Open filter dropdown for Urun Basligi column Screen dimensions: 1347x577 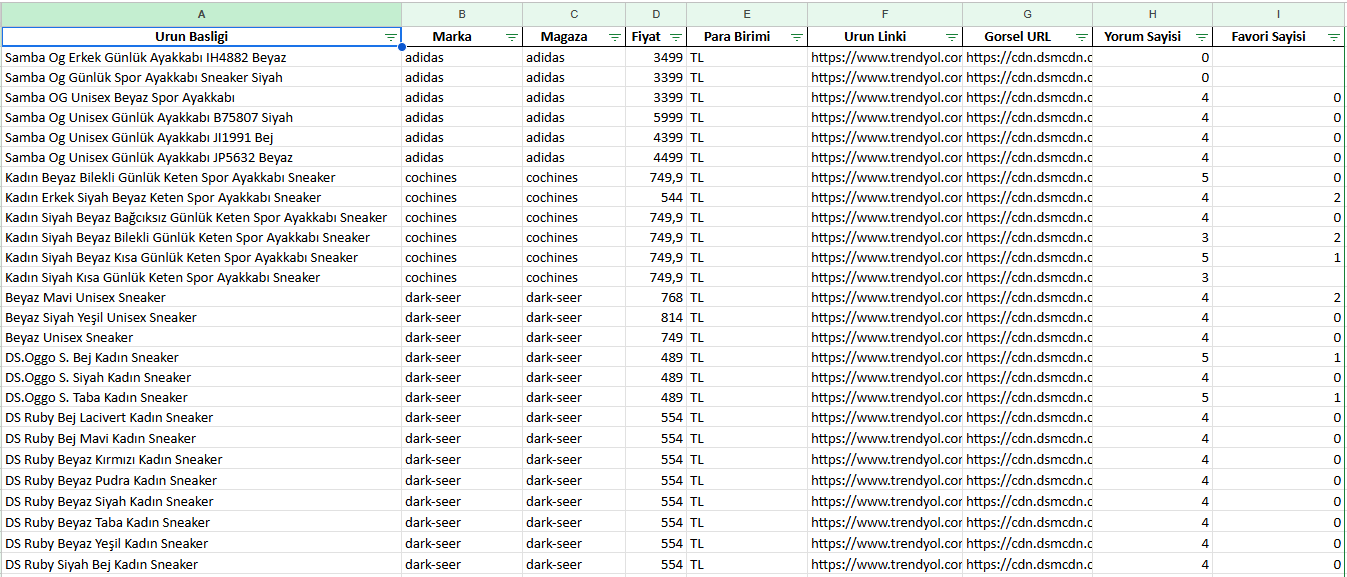[x=391, y=37]
